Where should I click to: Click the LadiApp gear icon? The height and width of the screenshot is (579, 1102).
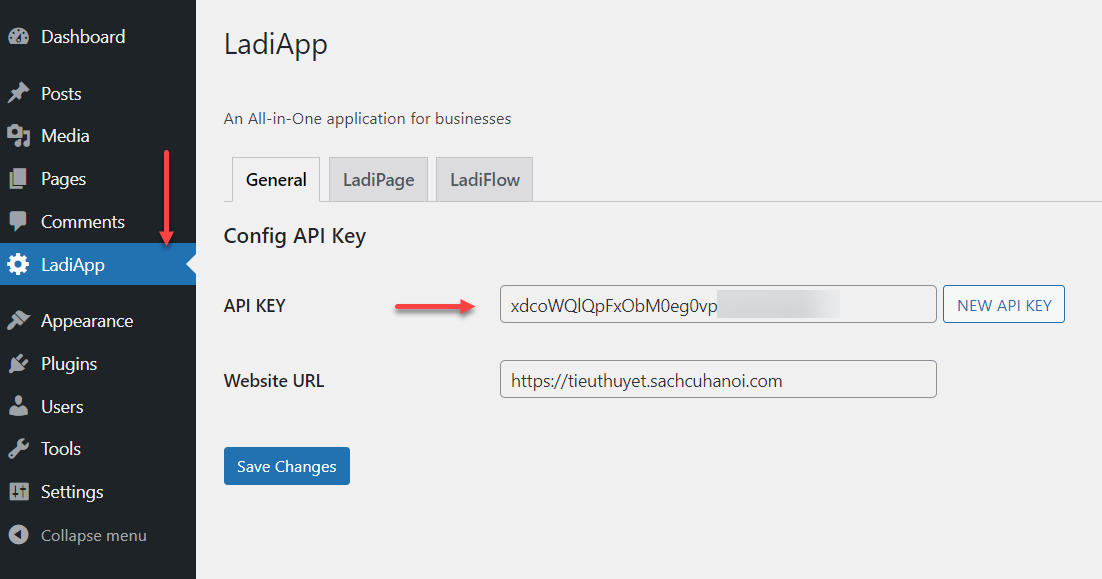tap(19, 265)
